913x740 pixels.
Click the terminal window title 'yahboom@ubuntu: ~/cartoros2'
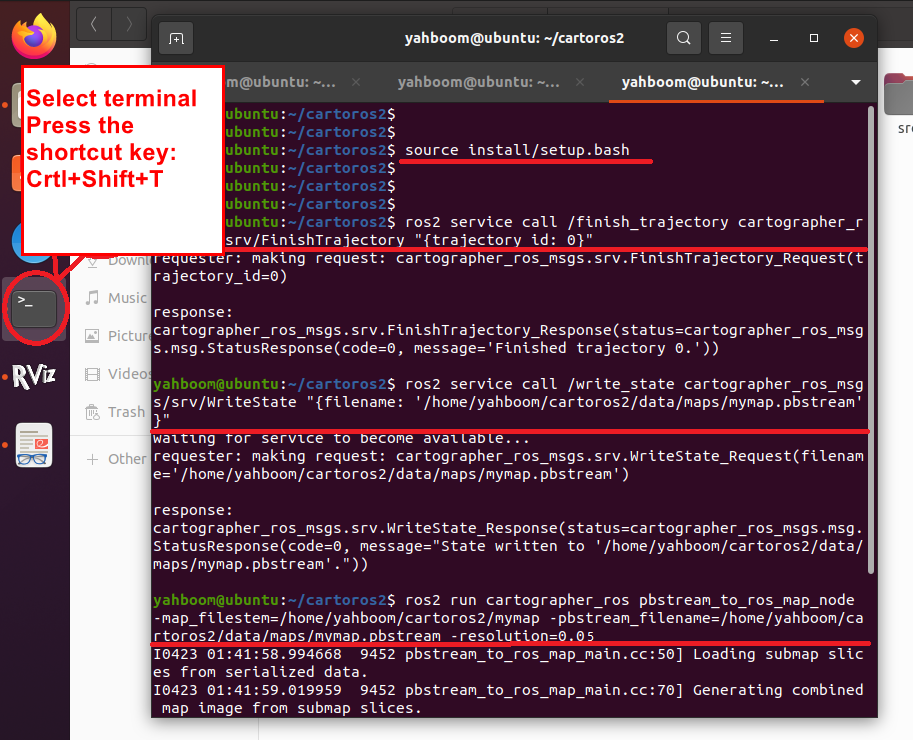(x=514, y=38)
